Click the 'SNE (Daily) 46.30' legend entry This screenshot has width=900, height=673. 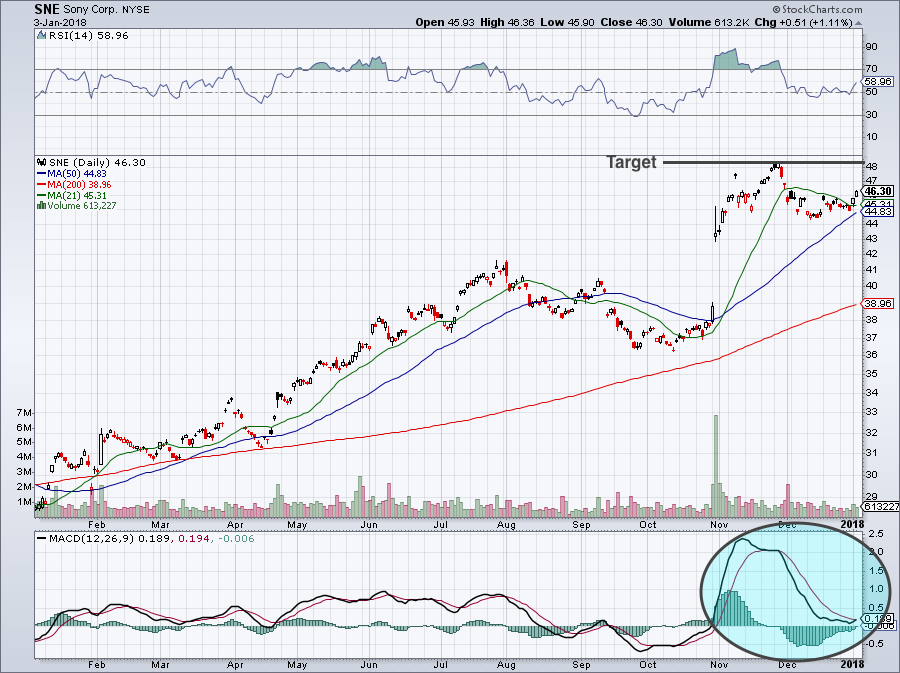click(97, 162)
